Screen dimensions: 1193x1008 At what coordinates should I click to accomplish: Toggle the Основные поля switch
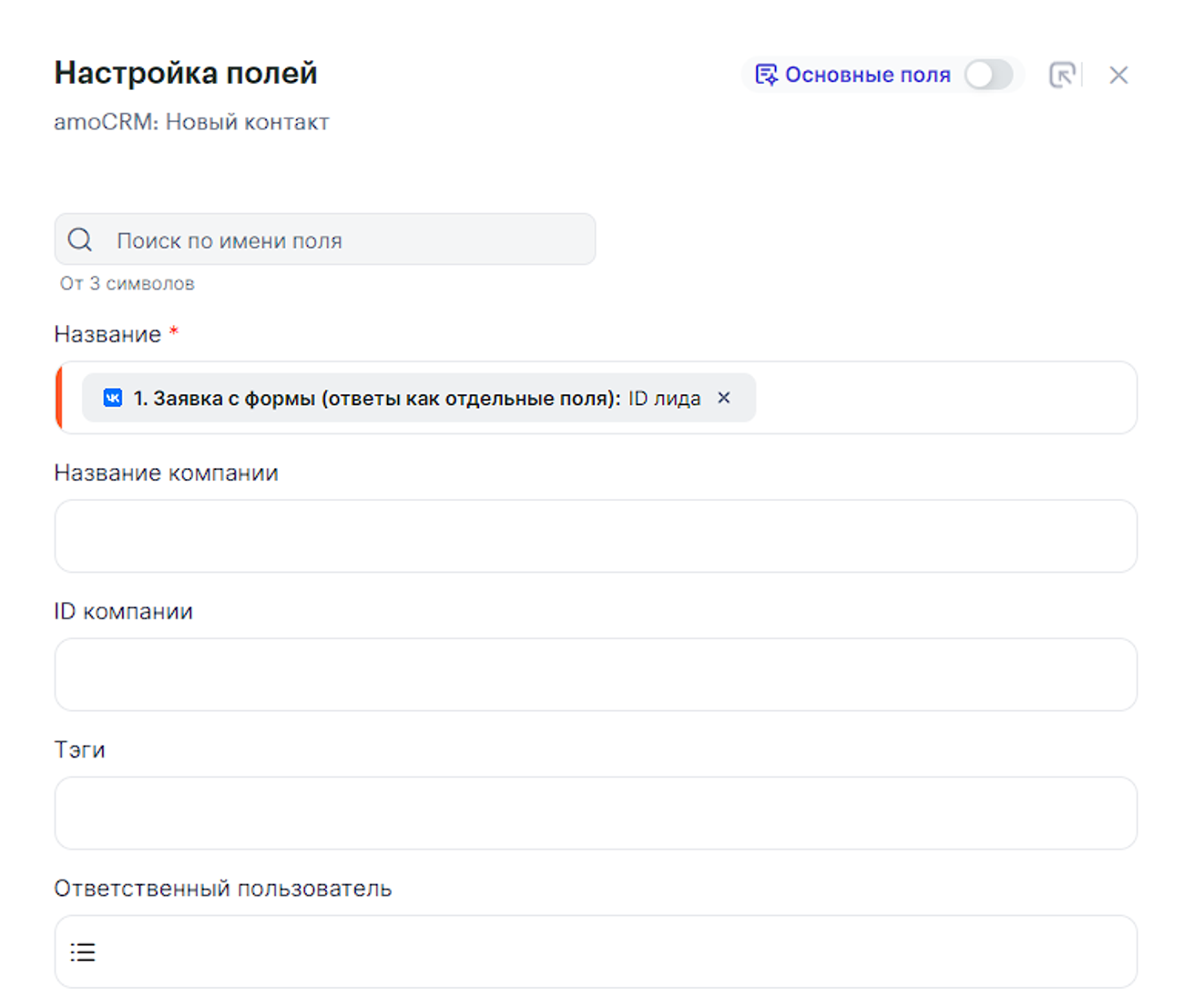point(988,75)
